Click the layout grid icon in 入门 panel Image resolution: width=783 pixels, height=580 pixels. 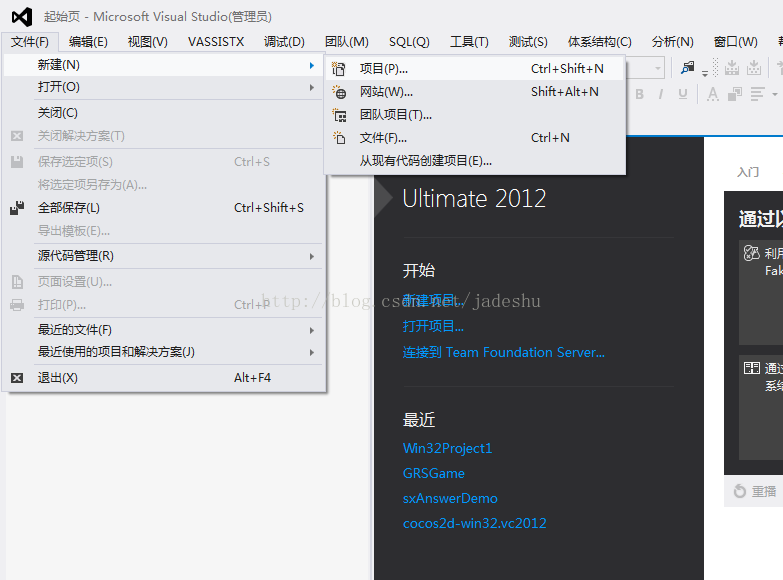(752, 368)
